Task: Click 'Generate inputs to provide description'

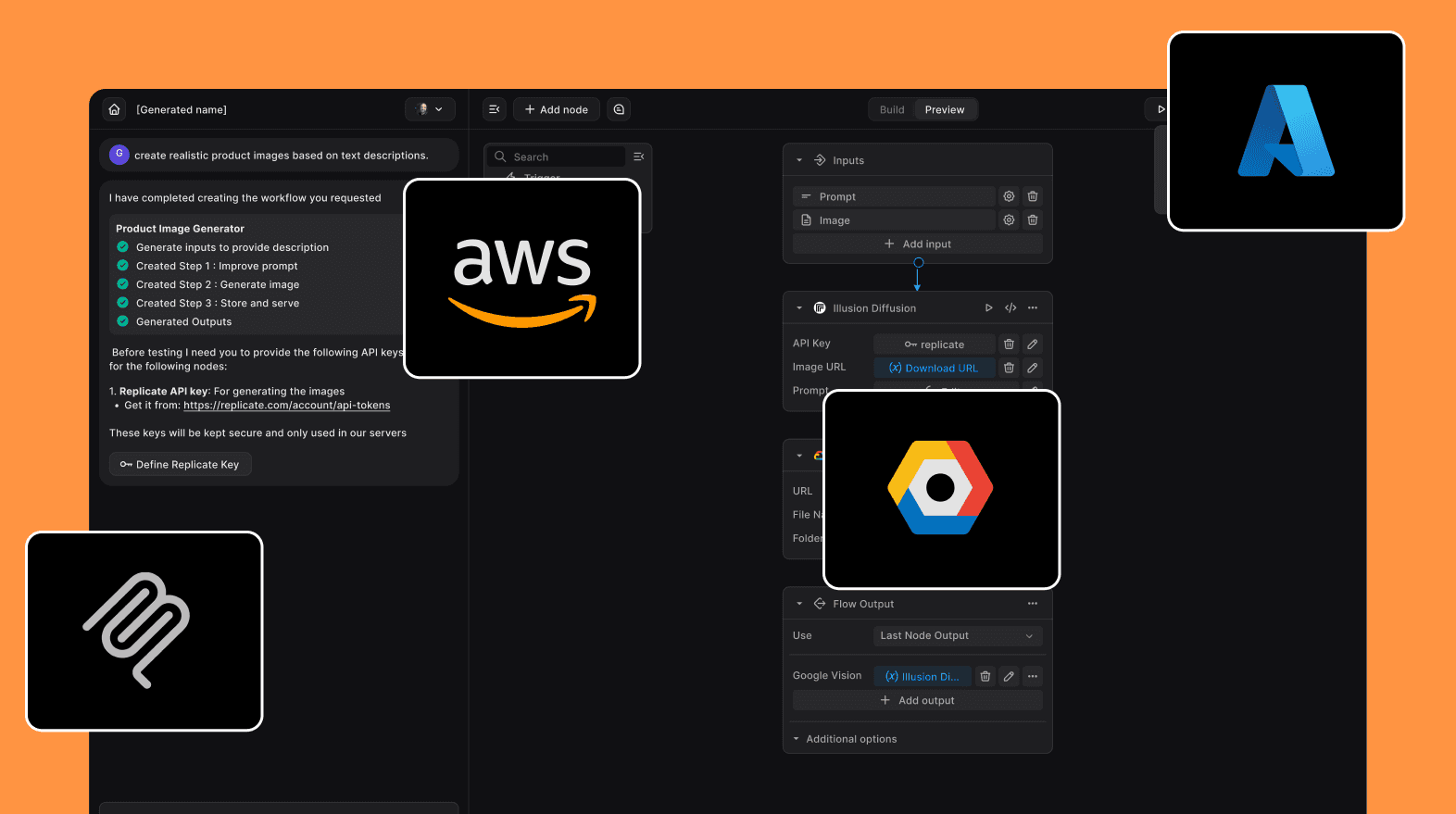Action: click(232, 247)
